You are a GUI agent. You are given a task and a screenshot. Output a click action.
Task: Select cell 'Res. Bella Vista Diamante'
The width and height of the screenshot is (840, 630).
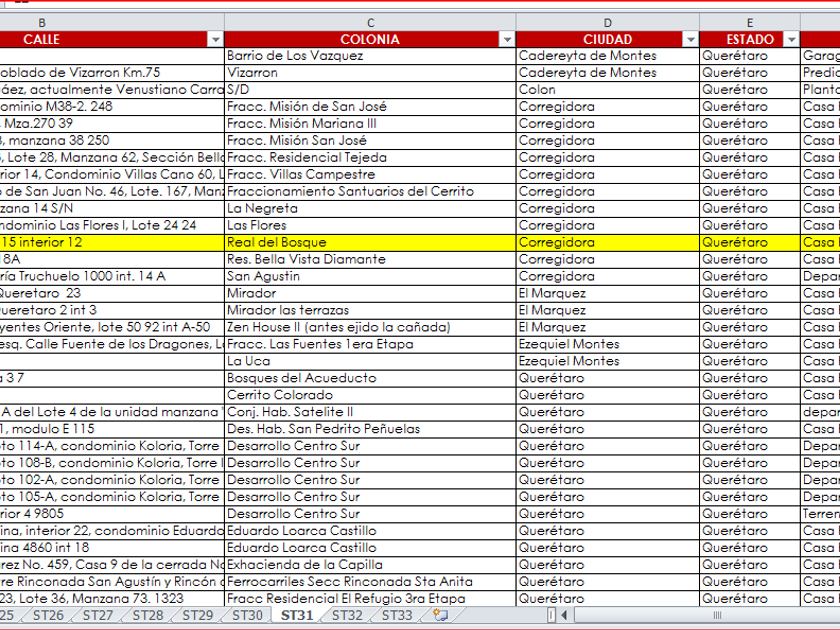[x=370, y=259]
